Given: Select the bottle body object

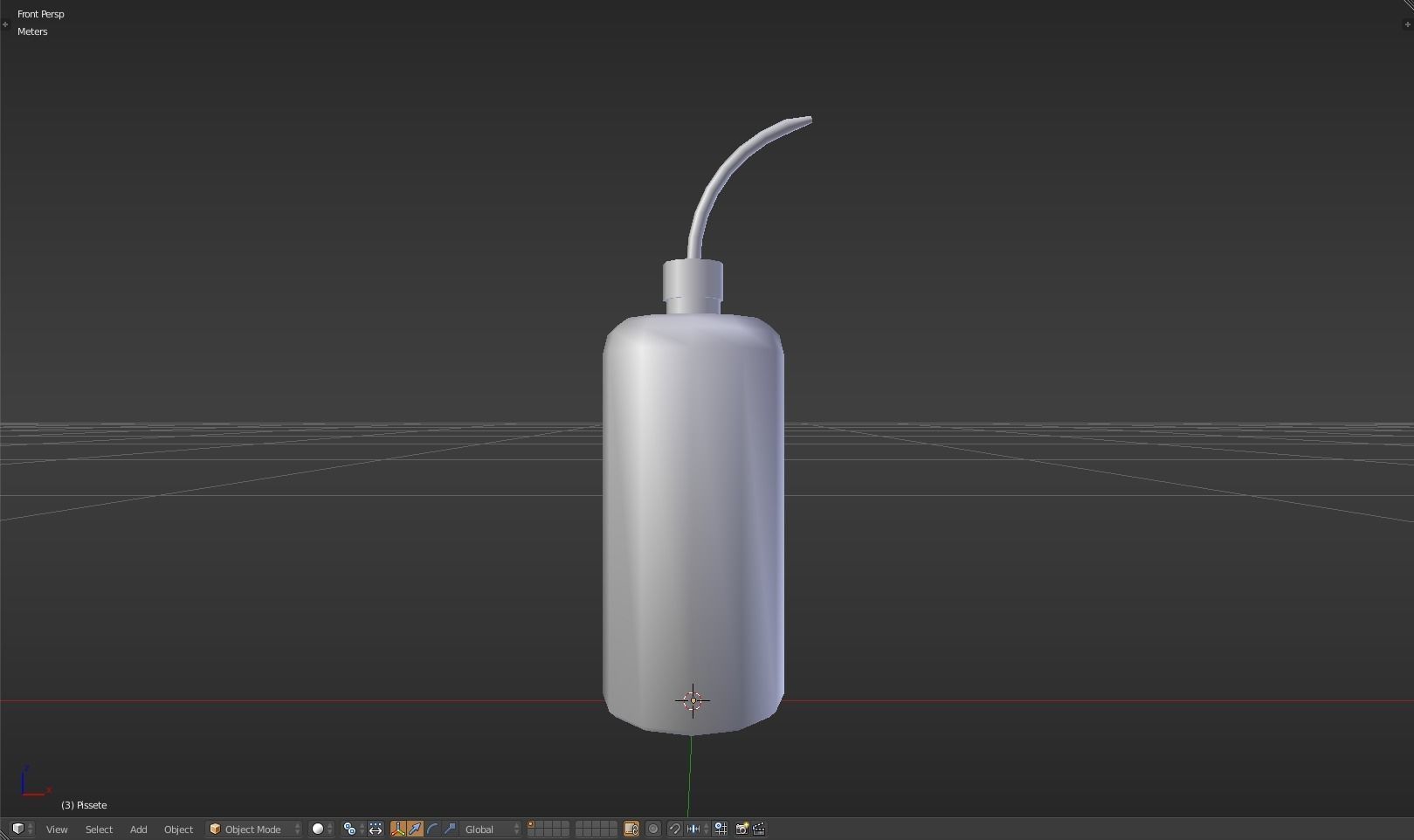Looking at the screenshot, I should pos(693,524).
